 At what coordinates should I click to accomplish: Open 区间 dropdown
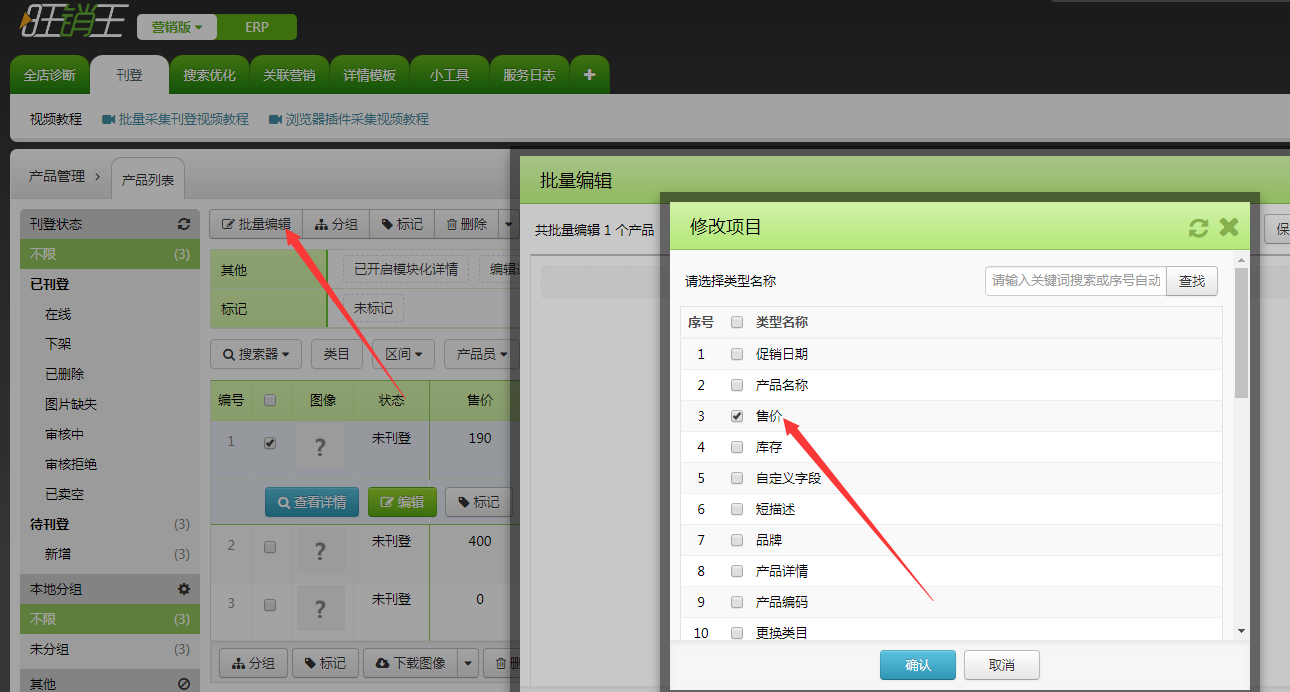(403, 354)
